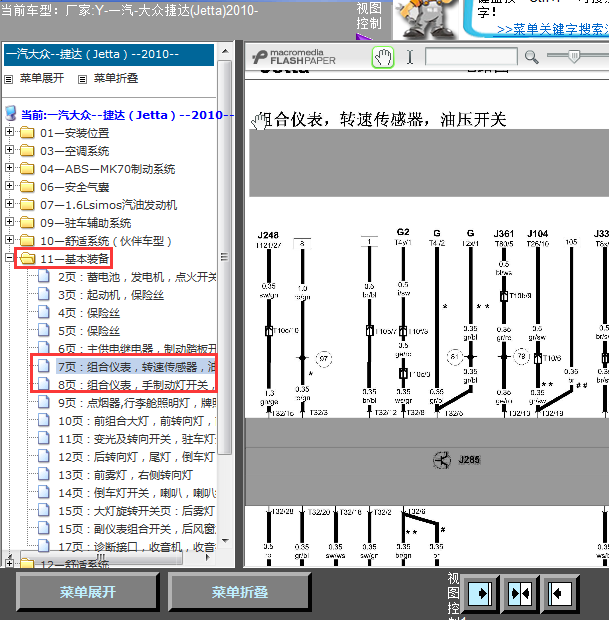Click the J248 label in wiring diagram
Viewport: 609px width, 621px height.
(x=268, y=235)
